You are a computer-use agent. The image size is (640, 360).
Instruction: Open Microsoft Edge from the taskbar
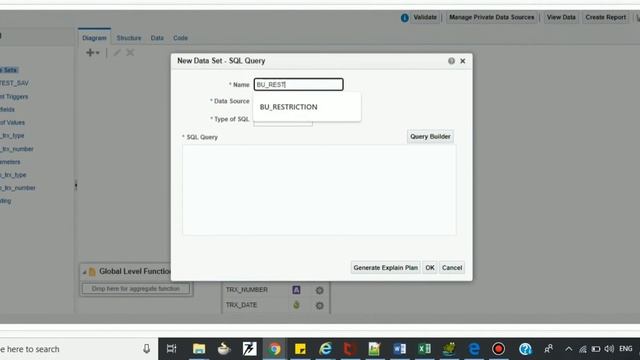pyautogui.click(x=474, y=349)
